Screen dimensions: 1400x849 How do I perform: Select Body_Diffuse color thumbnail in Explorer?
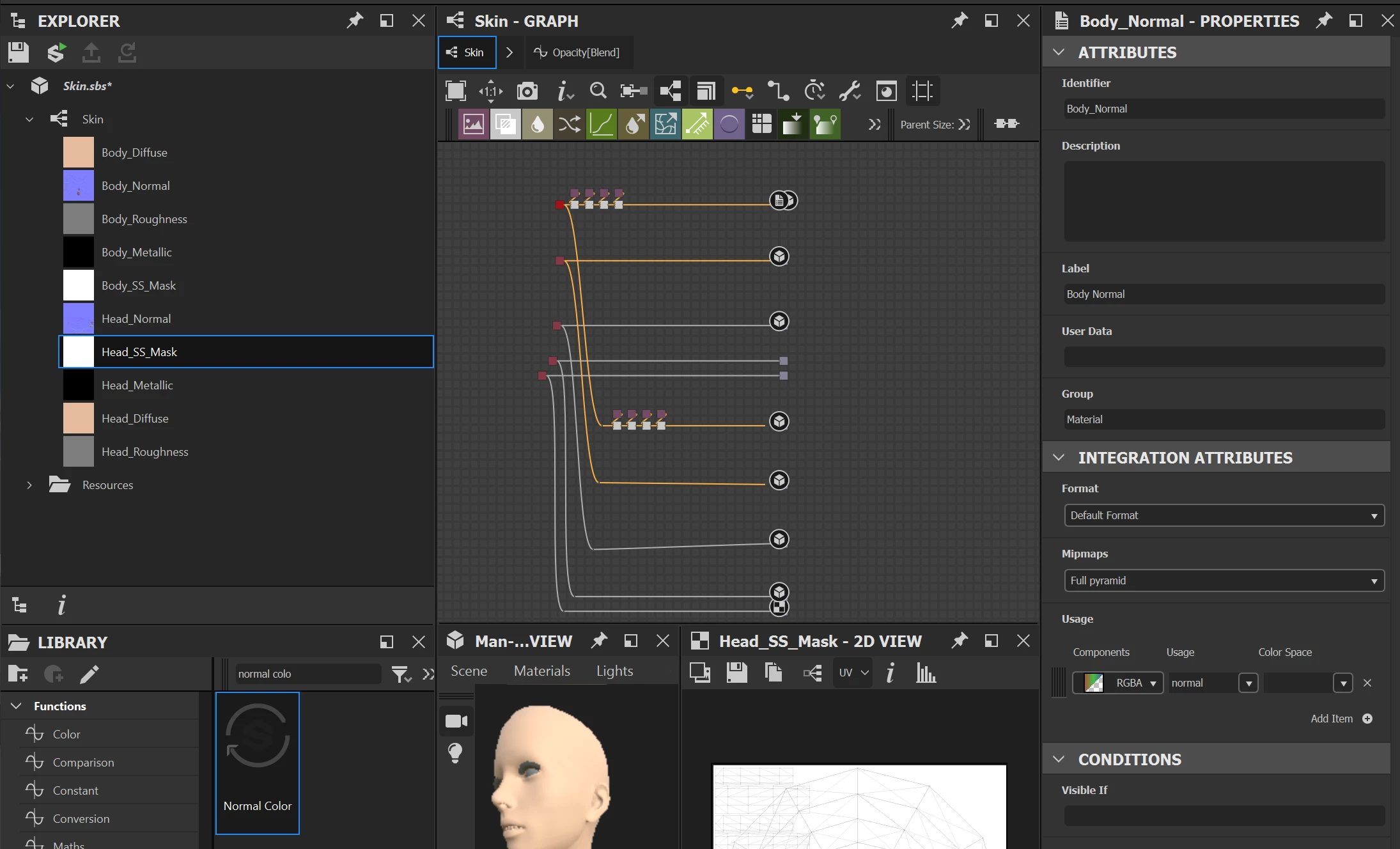coord(79,153)
